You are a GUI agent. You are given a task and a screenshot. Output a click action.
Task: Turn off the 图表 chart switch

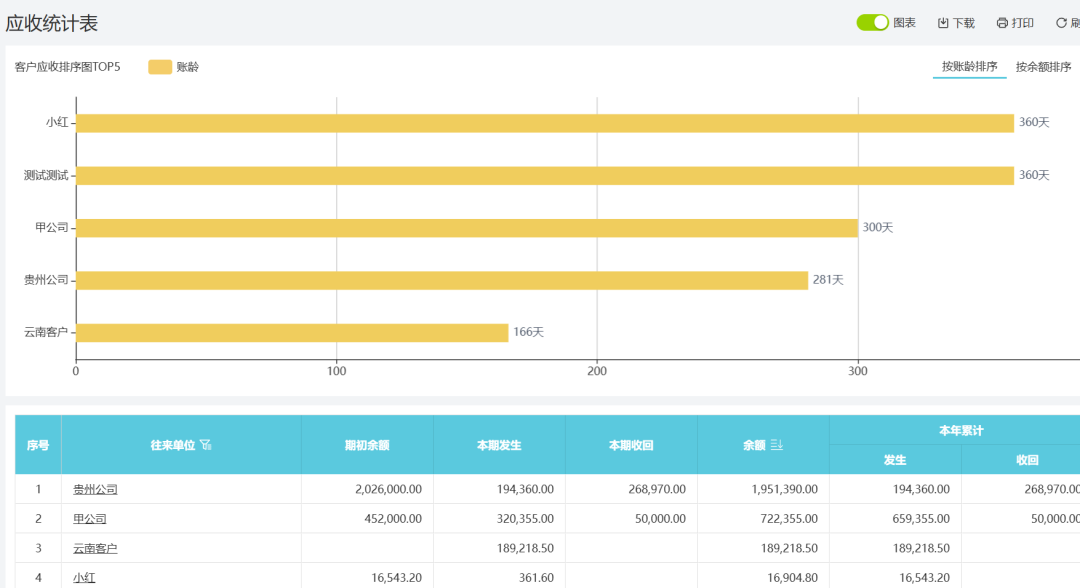[x=872, y=22]
